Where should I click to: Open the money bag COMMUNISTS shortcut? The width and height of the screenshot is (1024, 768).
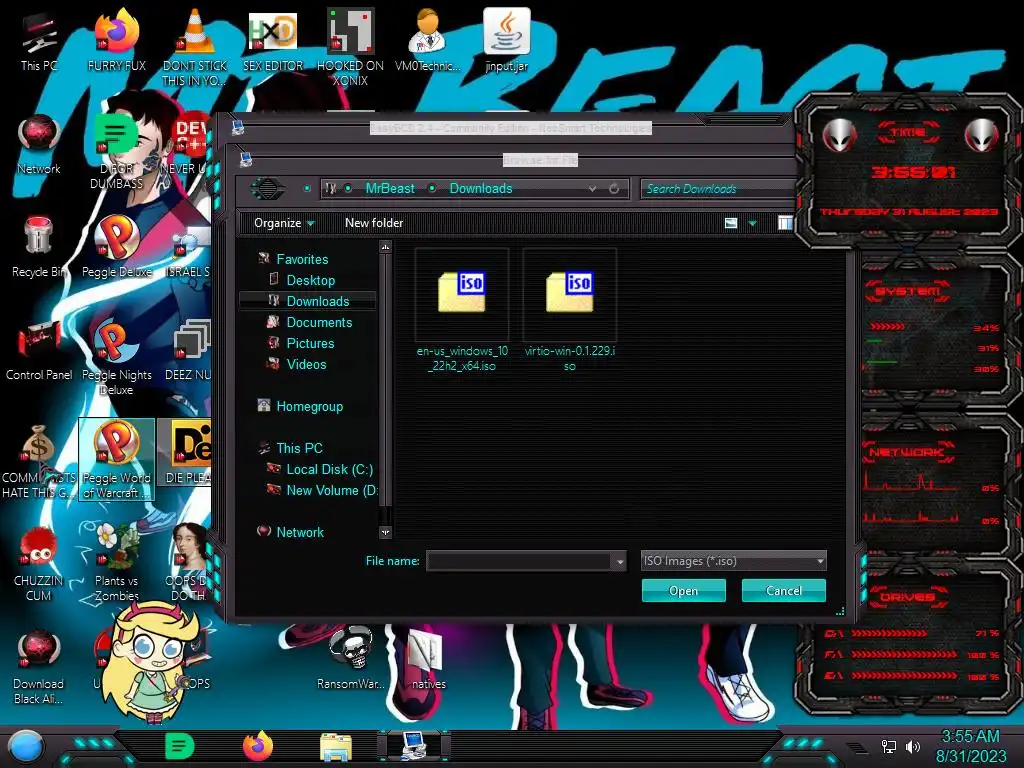tap(38, 460)
